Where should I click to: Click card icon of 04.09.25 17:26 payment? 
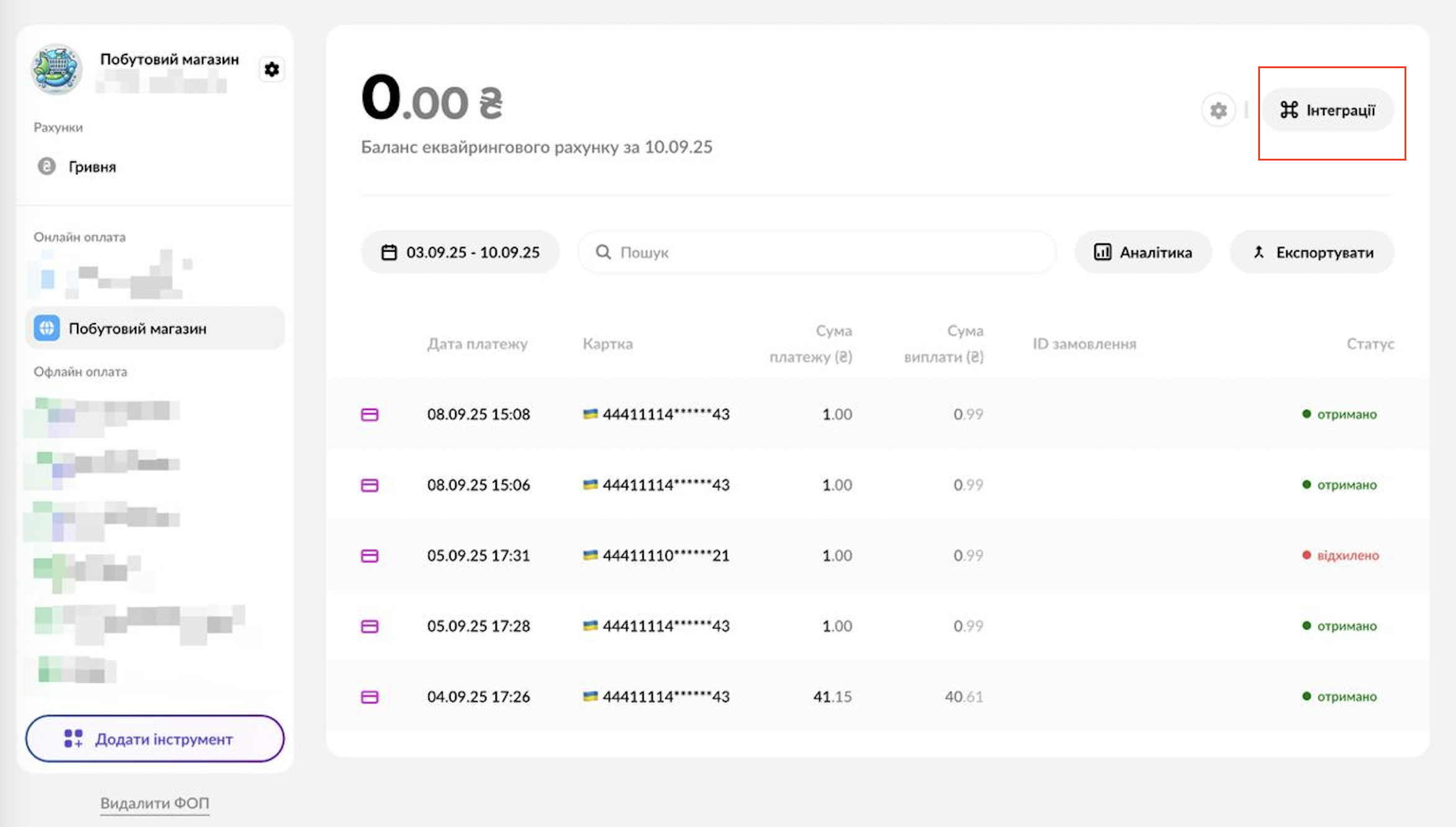pyautogui.click(x=370, y=697)
